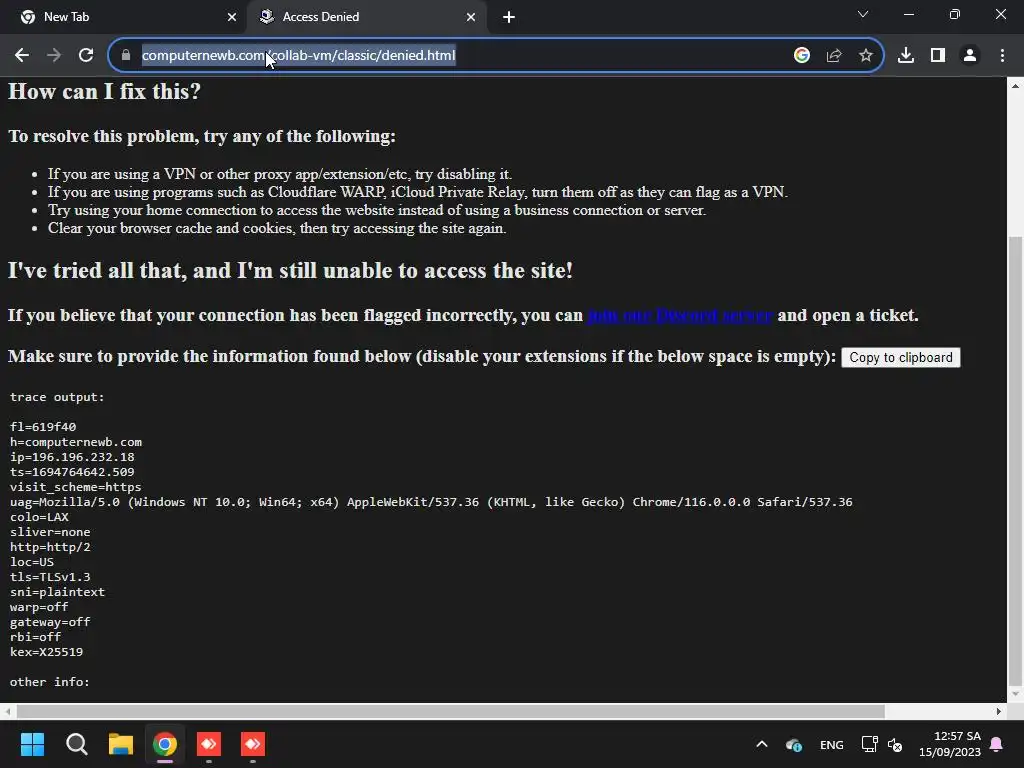Click the fl=619f40 trace line
Viewport: 1024px width, 768px height.
(x=43, y=427)
